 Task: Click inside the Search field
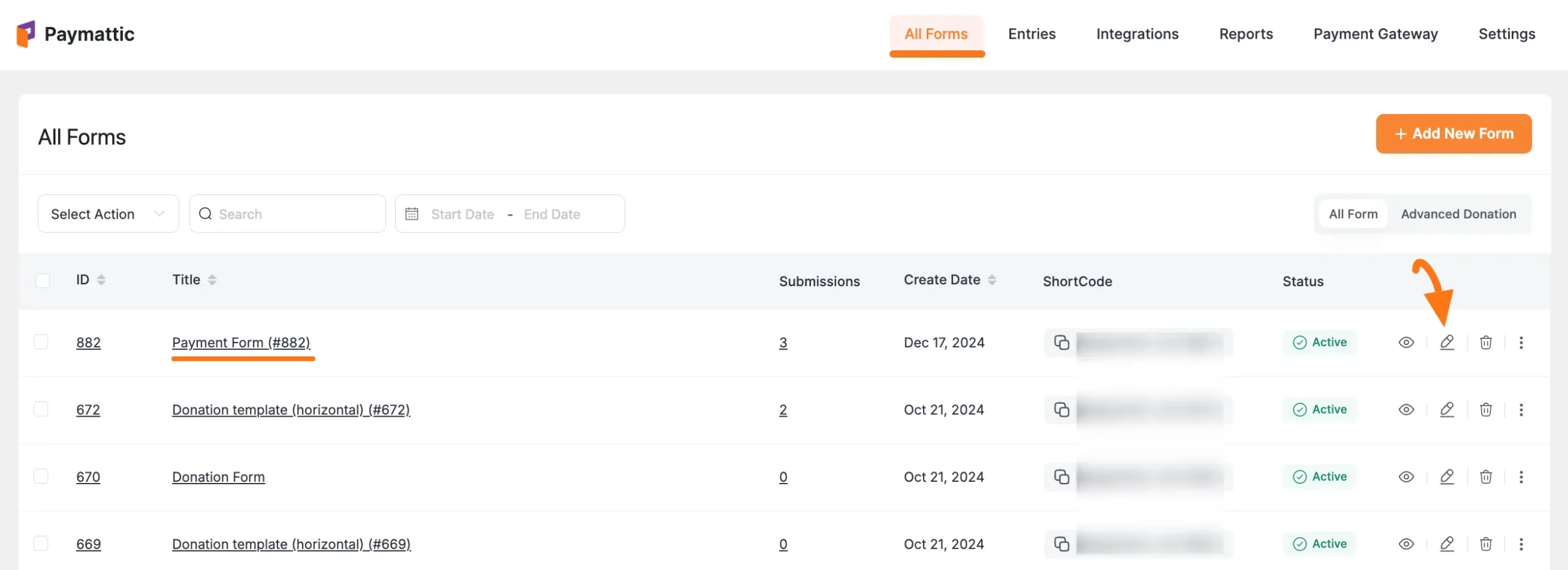pyautogui.click(x=288, y=213)
